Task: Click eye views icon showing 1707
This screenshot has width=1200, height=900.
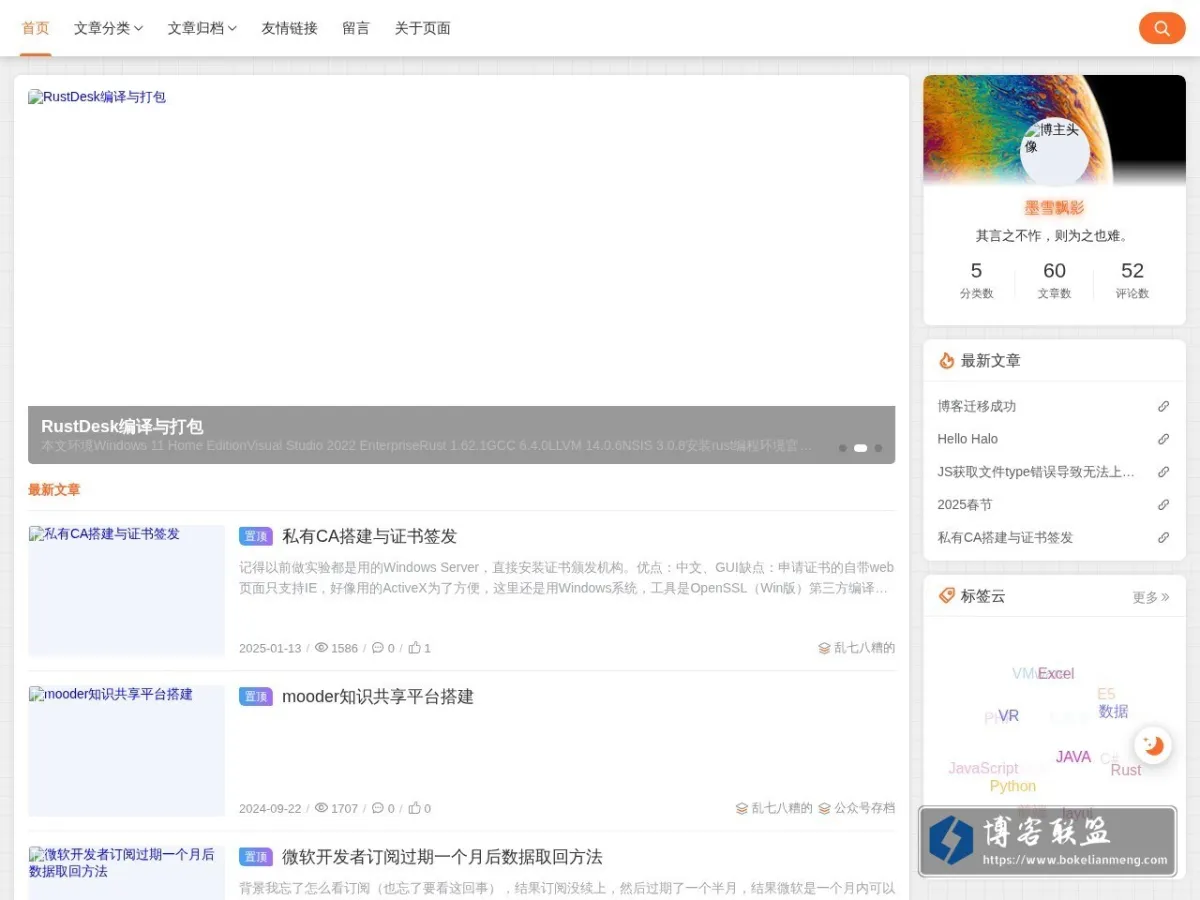Action: pos(321,808)
